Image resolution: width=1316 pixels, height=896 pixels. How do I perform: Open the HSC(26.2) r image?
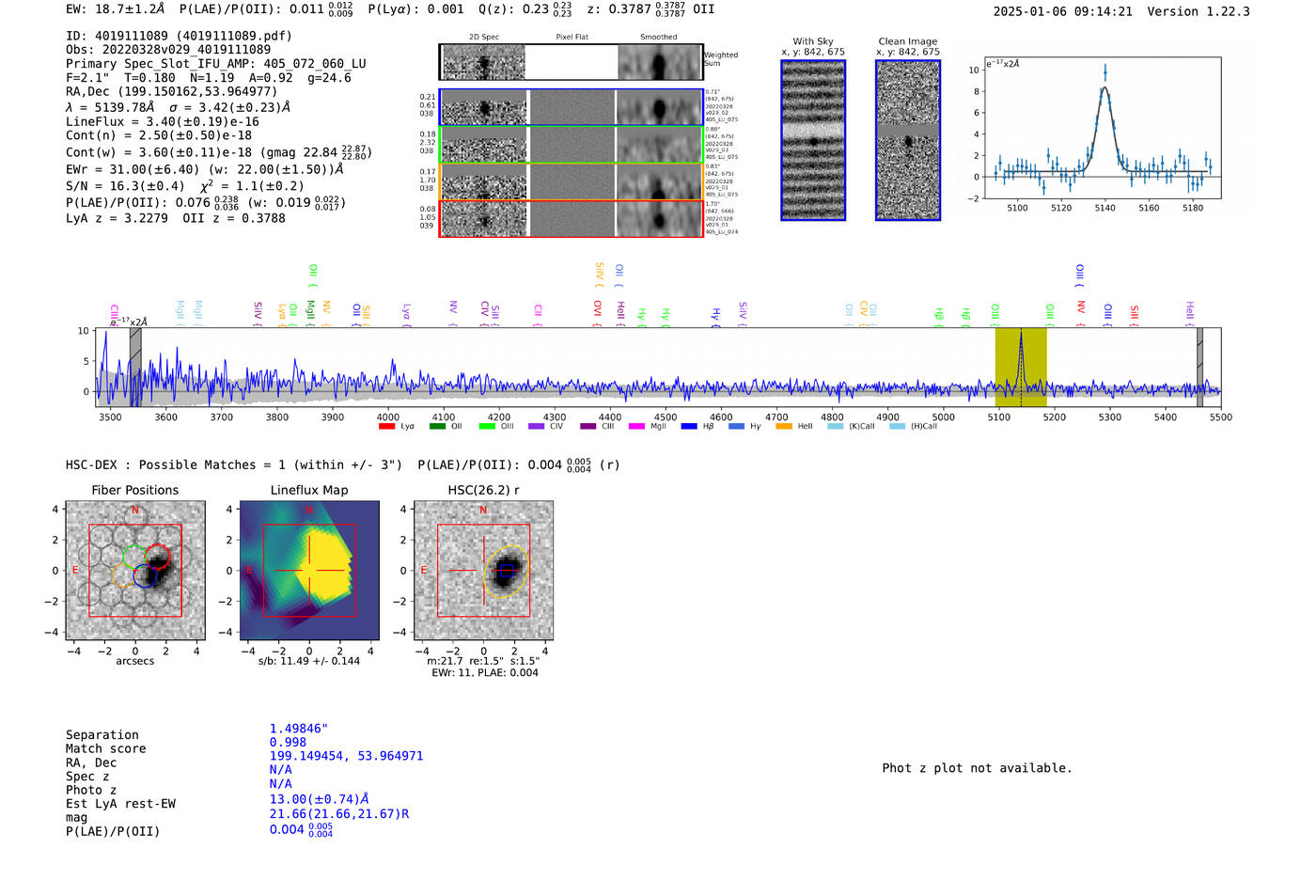483,571
